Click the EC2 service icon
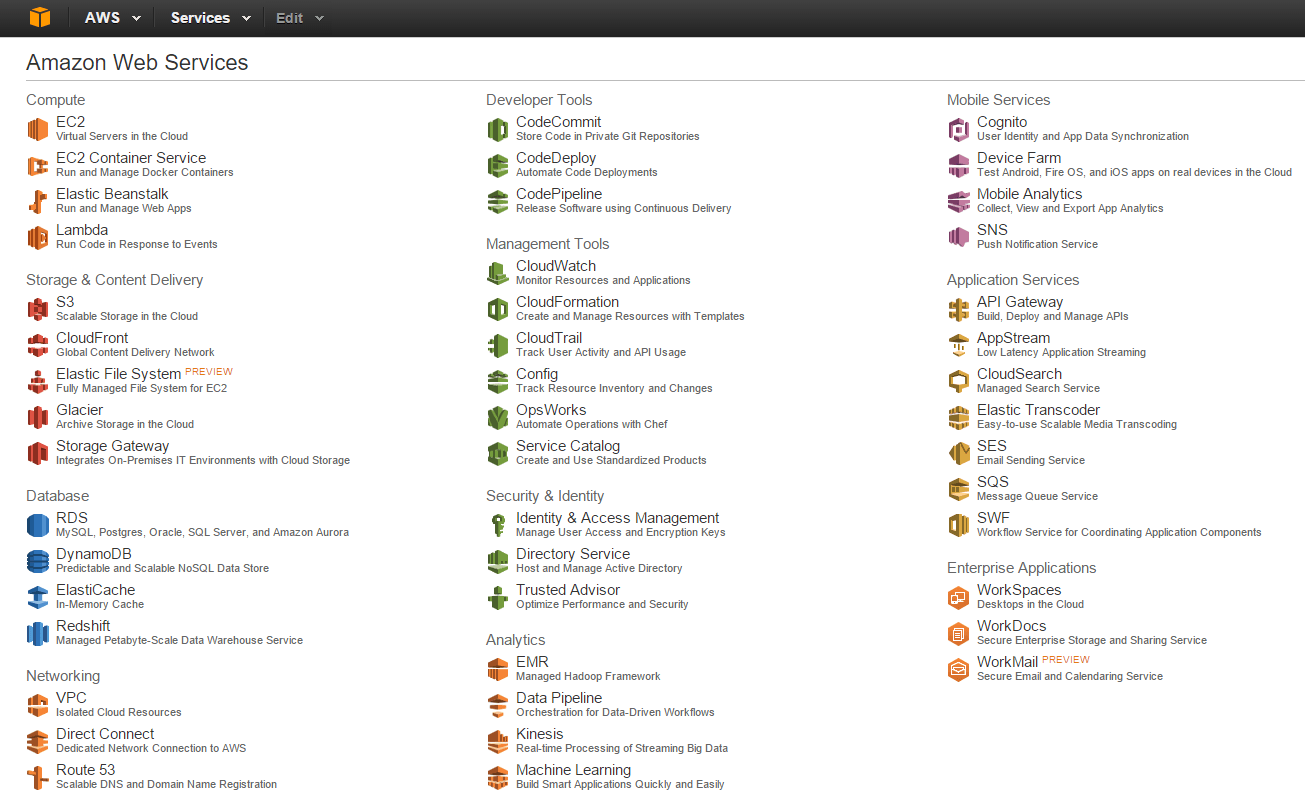This screenshot has width=1305, height=808. click(x=38, y=129)
